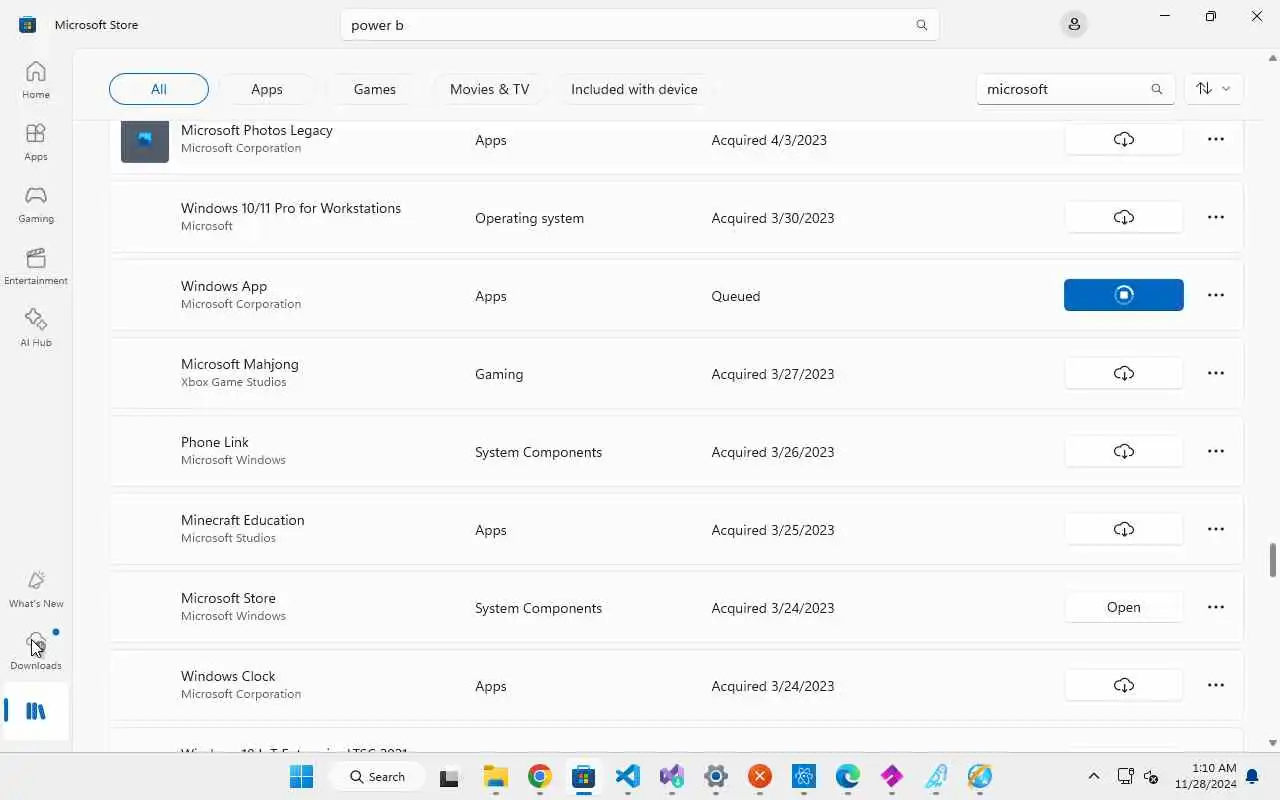Open more options for Windows App
Image resolution: width=1280 pixels, height=800 pixels.
click(1216, 295)
